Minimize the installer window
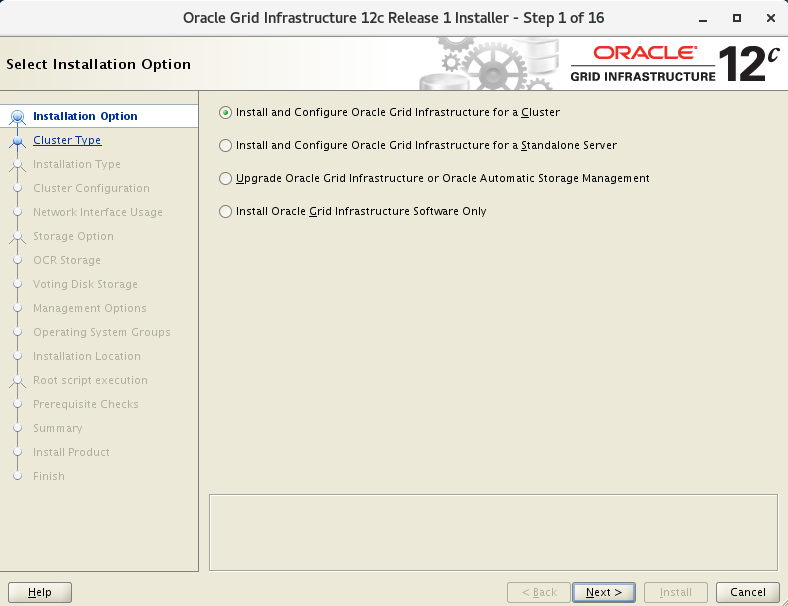This screenshot has height=606, width=788. pos(703,19)
